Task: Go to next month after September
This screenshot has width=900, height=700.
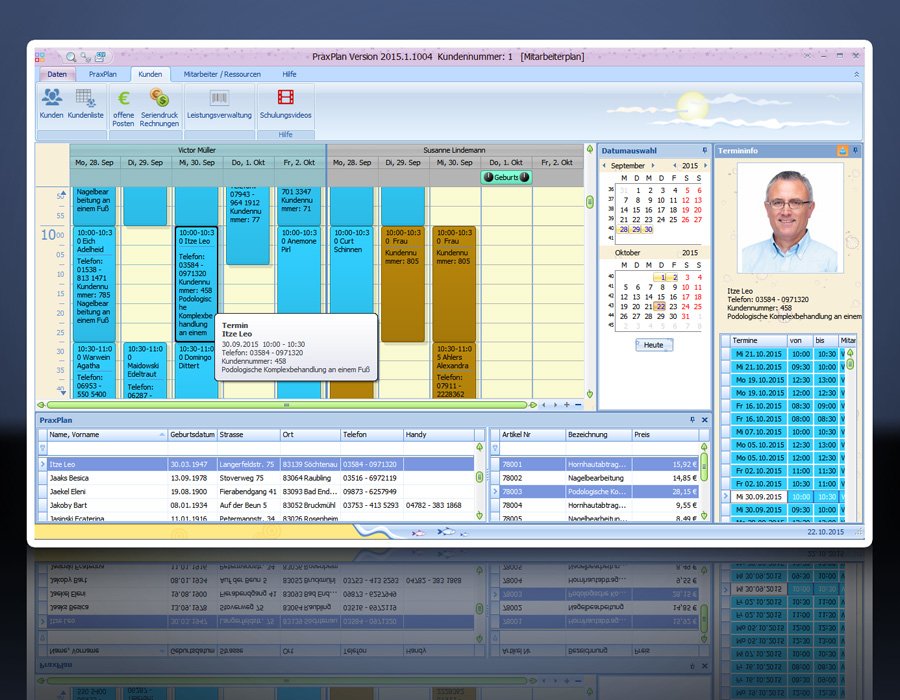Action: 653,165
